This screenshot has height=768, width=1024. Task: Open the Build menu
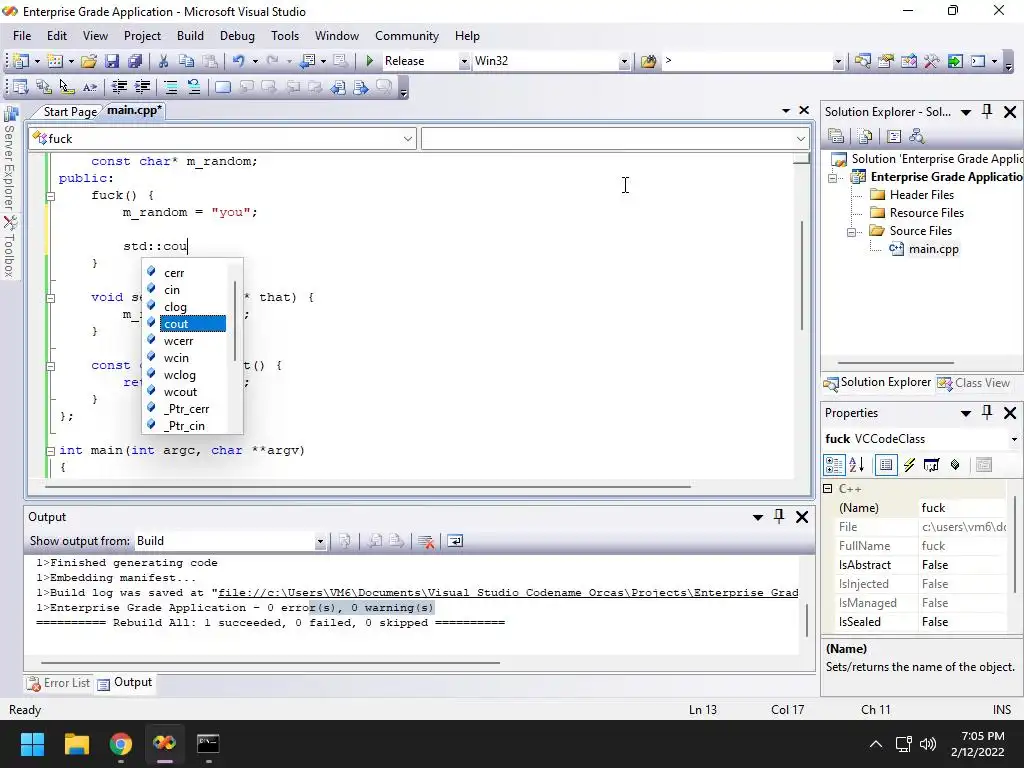[x=190, y=36]
